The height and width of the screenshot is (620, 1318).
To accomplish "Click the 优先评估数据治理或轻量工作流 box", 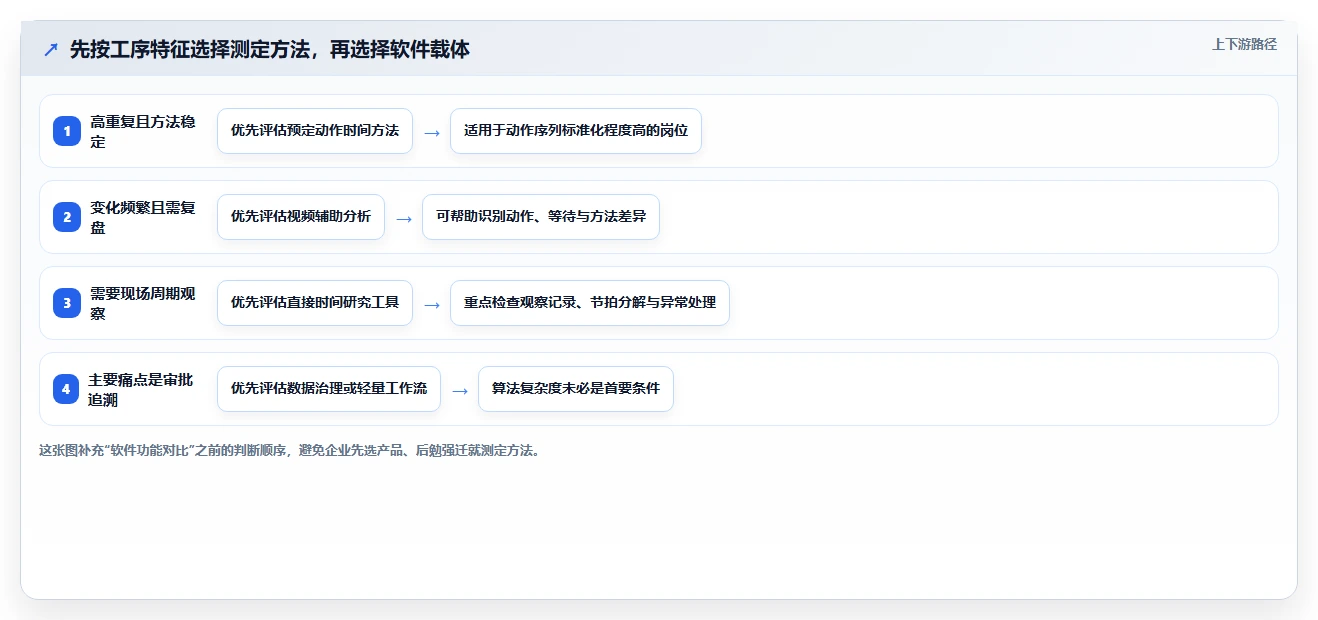I will (x=329, y=389).
